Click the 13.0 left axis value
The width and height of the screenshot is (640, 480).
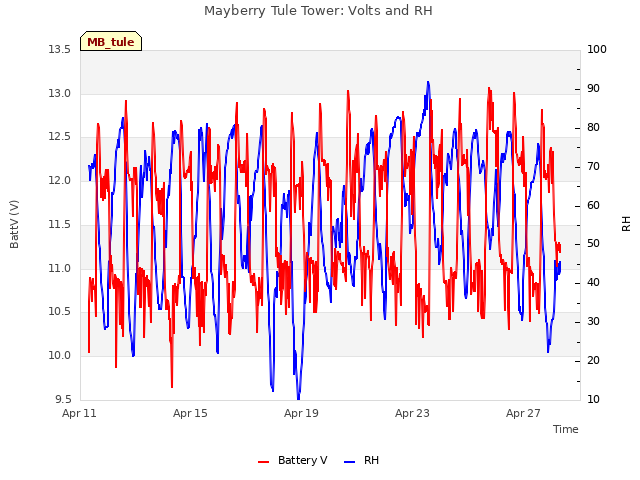tap(60, 93)
